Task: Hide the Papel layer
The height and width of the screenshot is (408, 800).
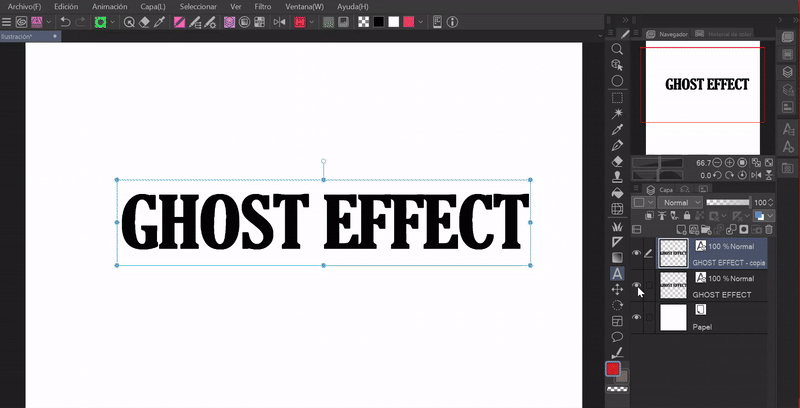Action: pos(636,317)
